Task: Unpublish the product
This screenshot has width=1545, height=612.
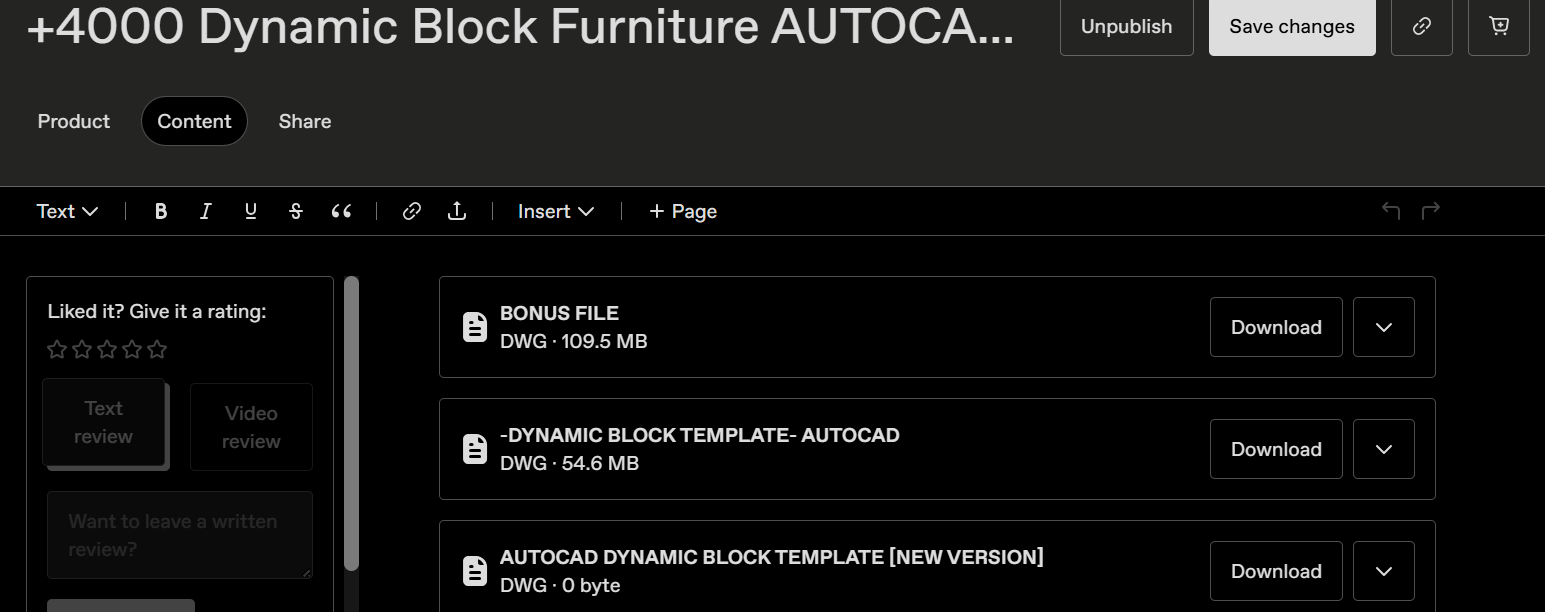Action: point(1126,26)
